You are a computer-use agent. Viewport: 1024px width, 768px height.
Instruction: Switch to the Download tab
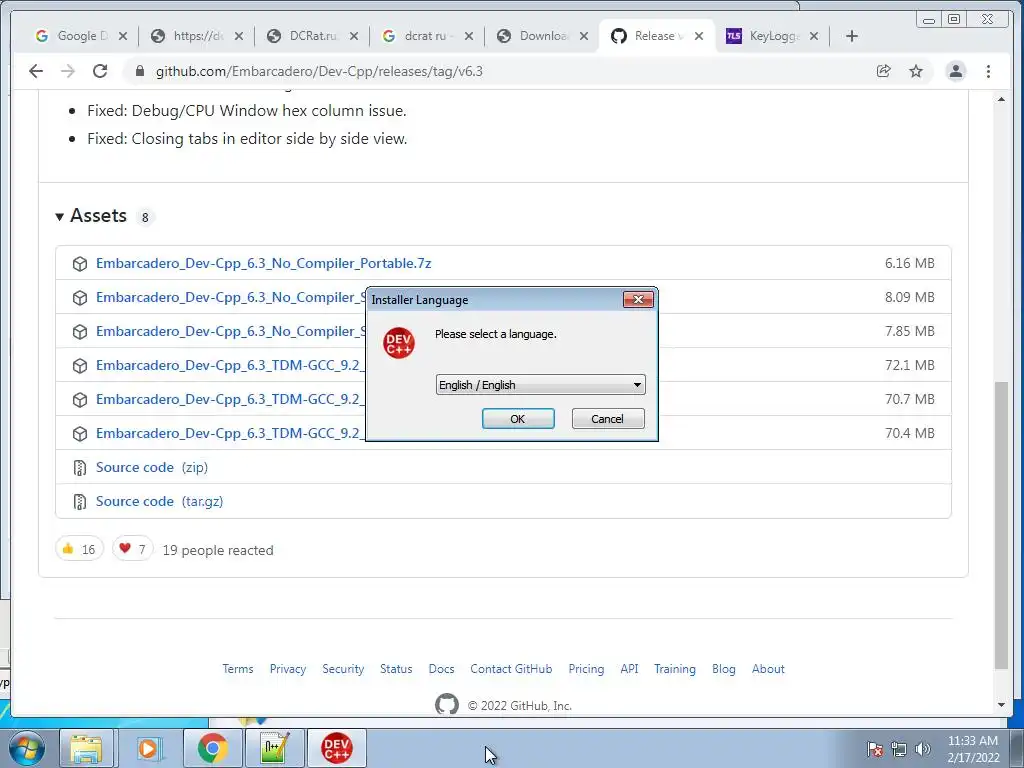point(541,36)
